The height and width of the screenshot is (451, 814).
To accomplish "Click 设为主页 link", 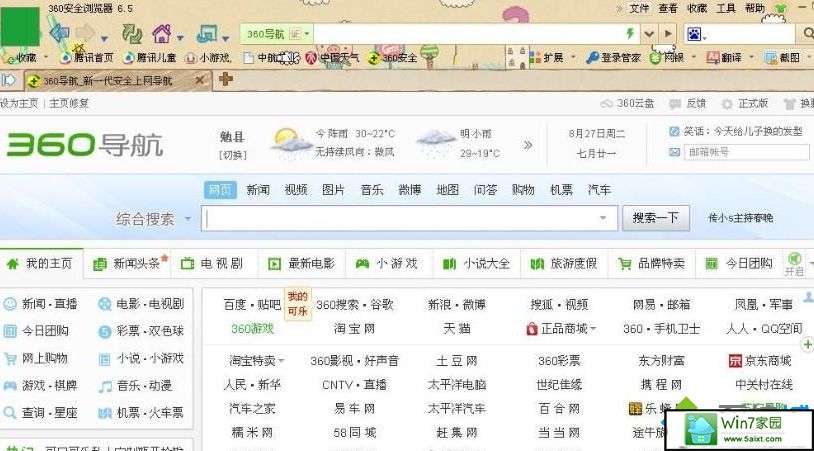I will [19, 103].
